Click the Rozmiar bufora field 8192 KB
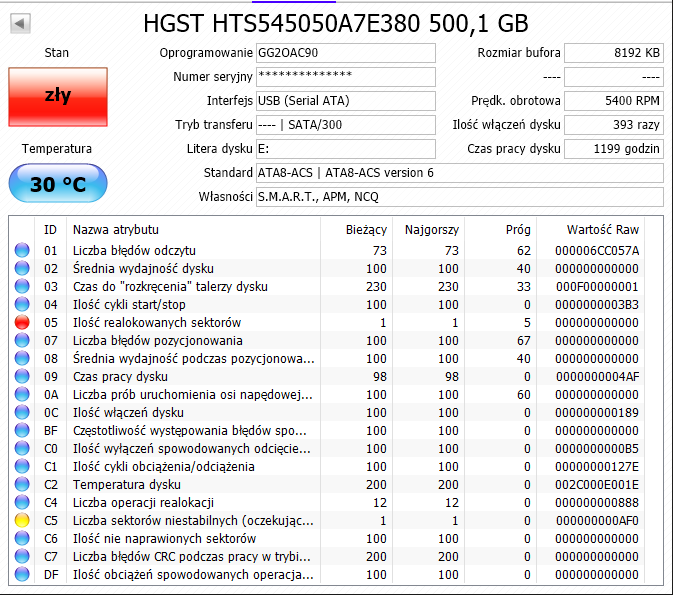This screenshot has width=673, height=595. (614, 53)
